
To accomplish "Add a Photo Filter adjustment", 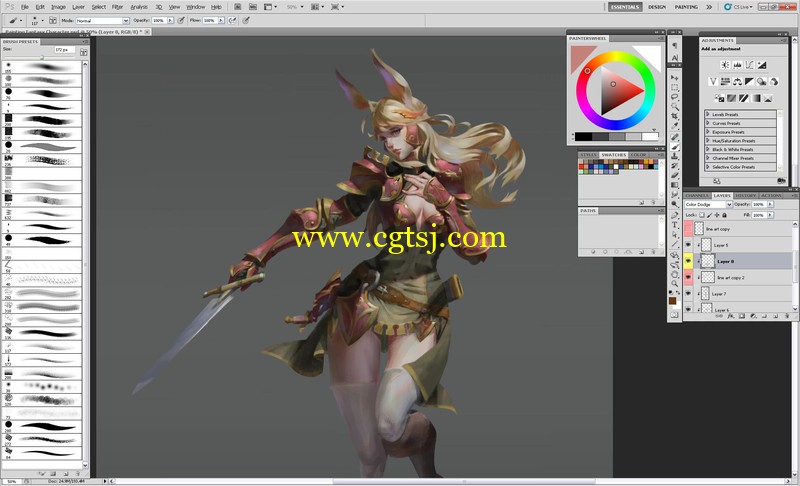I will [762, 82].
